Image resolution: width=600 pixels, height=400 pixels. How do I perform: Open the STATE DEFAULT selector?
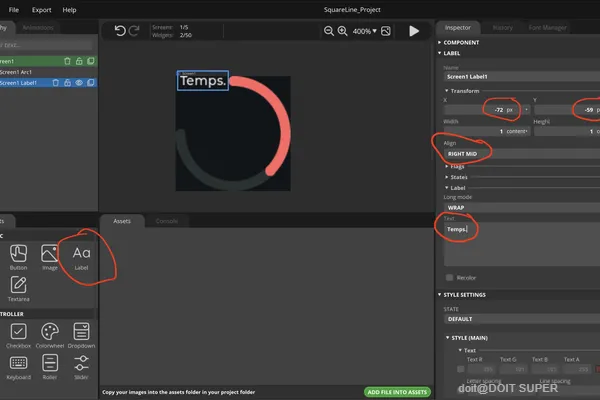pyautogui.click(x=522, y=319)
